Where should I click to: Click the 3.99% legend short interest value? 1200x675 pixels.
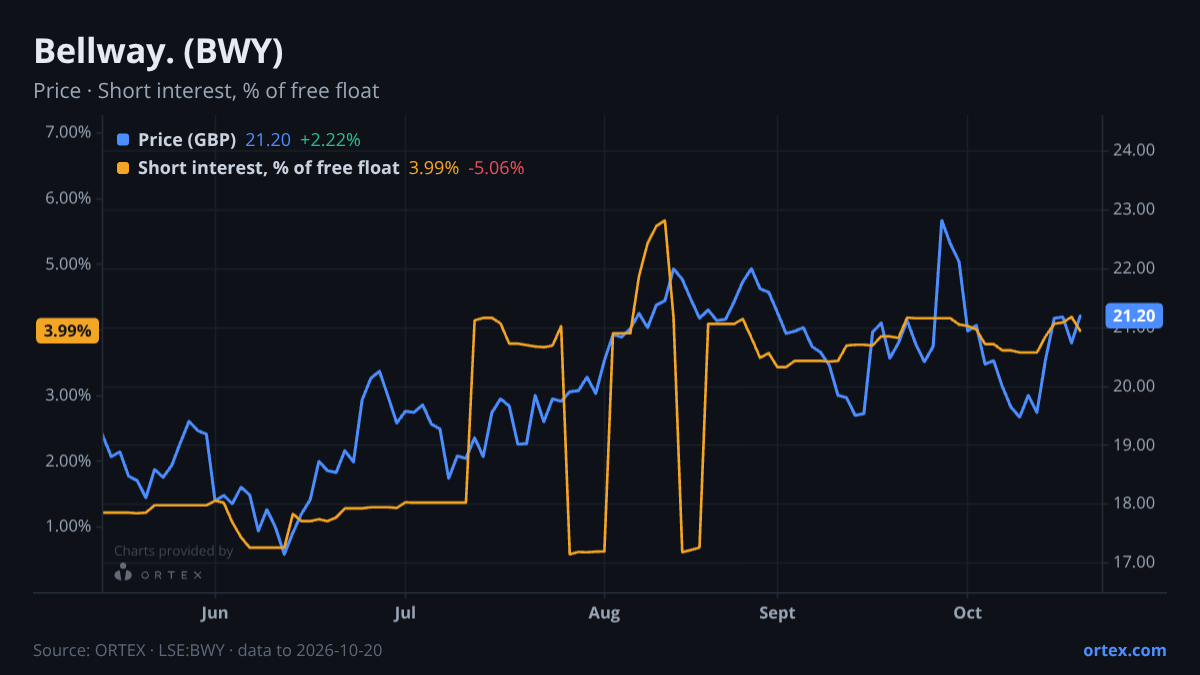tap(434, 168)
